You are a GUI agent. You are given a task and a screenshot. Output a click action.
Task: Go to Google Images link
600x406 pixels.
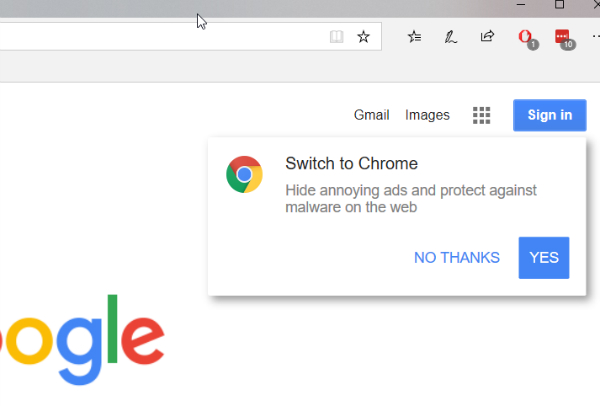point(427,115)
